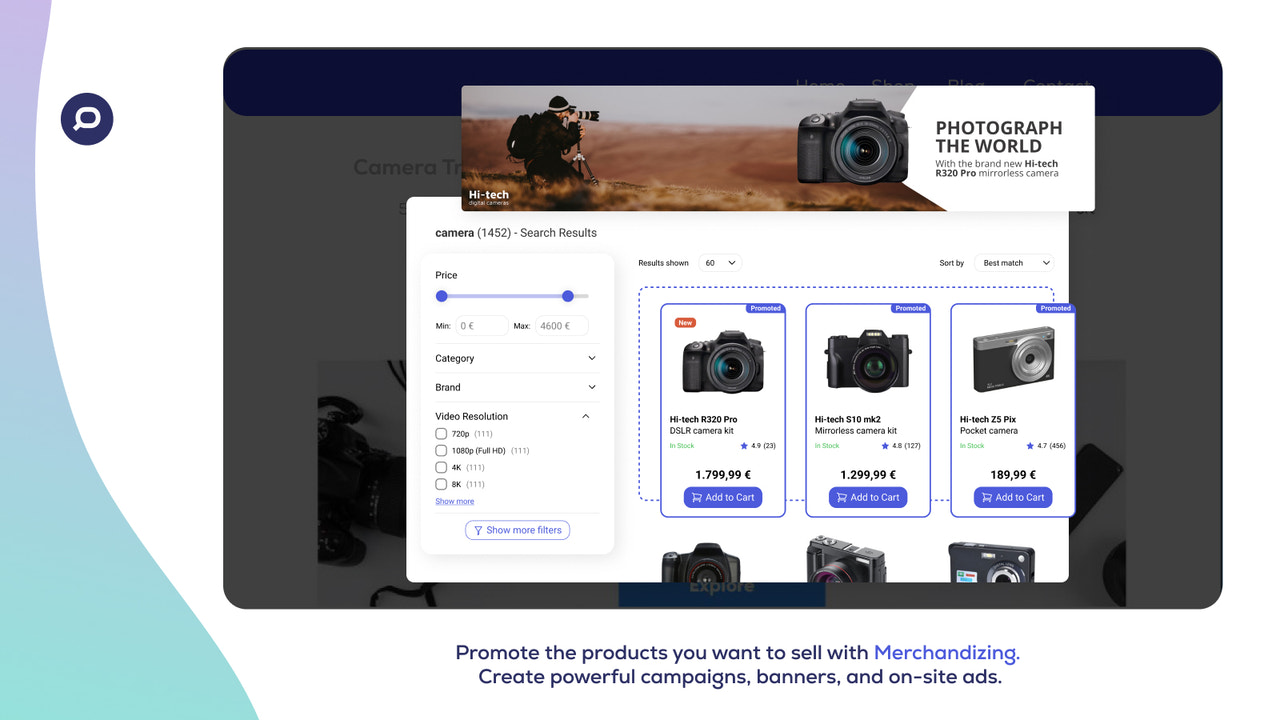Click the Show more filters button
Viewport: 1280px width, 720px height.
coord(517,530)
